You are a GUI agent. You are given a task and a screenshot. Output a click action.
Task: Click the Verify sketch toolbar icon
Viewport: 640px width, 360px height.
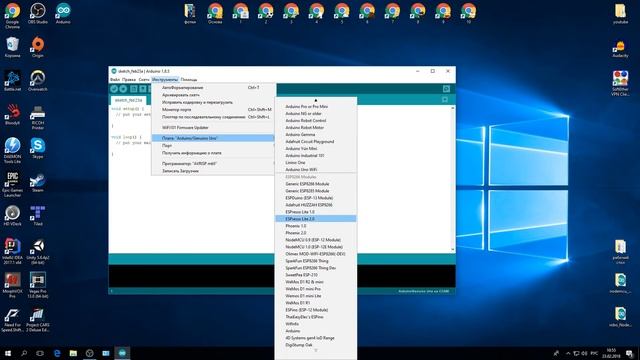coord(114,89)
